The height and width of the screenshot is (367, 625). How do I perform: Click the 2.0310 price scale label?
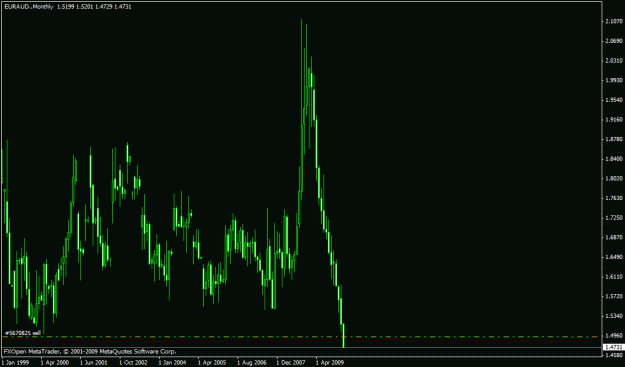pyautogui.click(x=614, y=61)
